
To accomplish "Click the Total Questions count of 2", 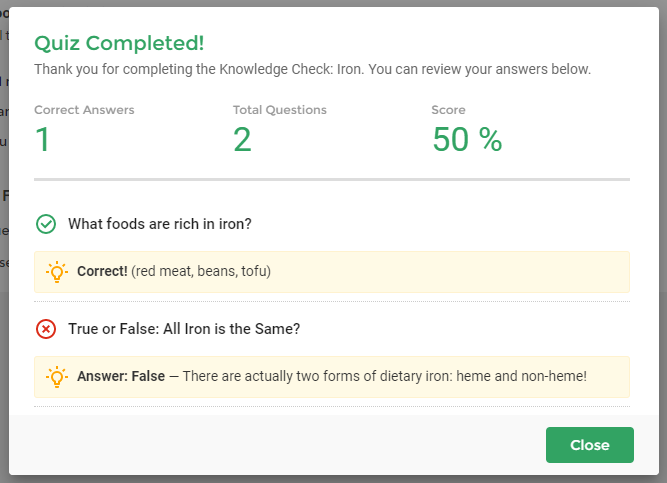I will 242,140.
